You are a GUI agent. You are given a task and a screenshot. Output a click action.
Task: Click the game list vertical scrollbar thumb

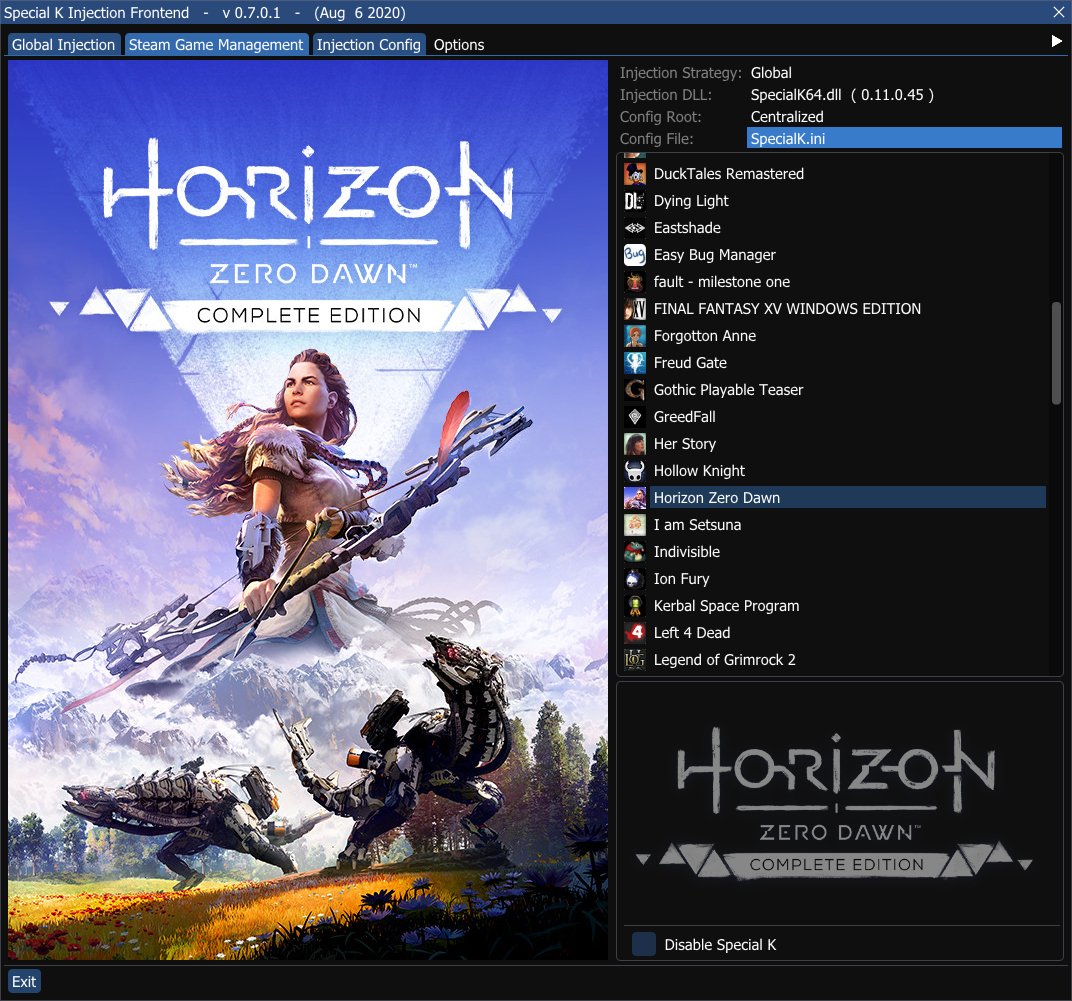point(1056,353)
